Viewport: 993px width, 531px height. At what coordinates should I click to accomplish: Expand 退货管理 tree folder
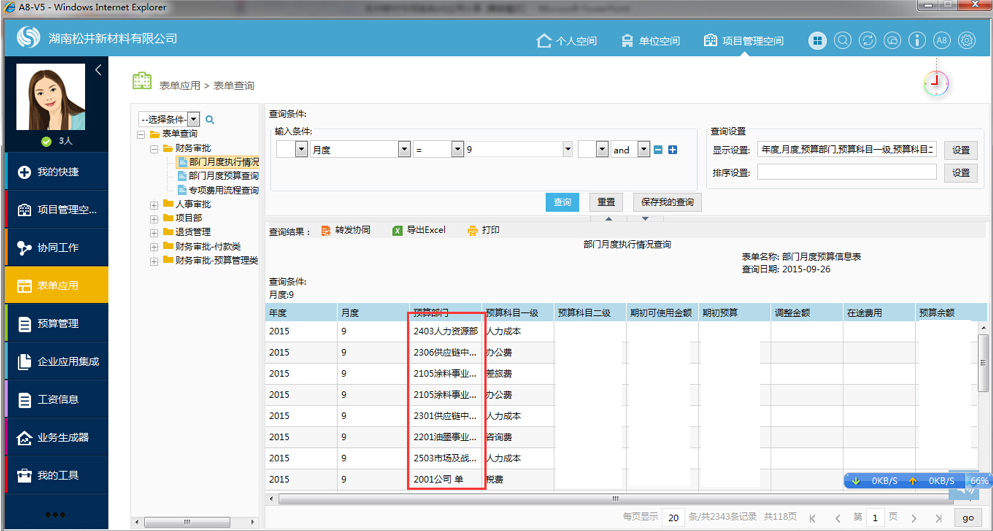(x=154, y=233)
